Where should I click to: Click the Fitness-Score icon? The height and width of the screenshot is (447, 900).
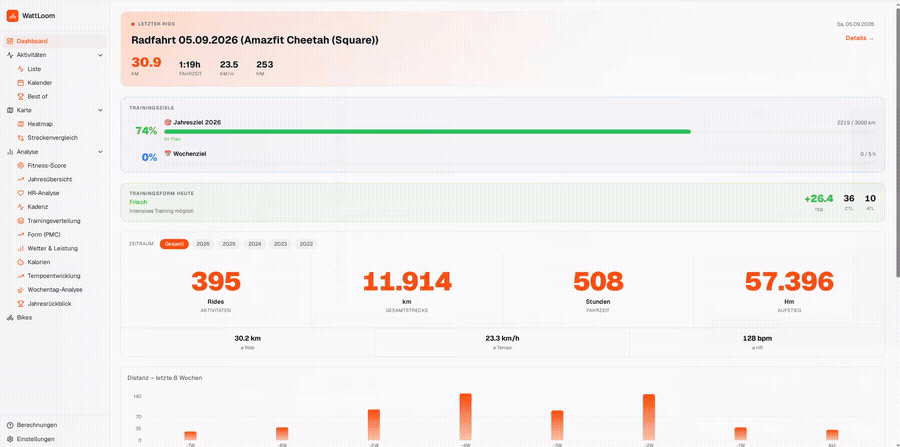tap(21, 165)
